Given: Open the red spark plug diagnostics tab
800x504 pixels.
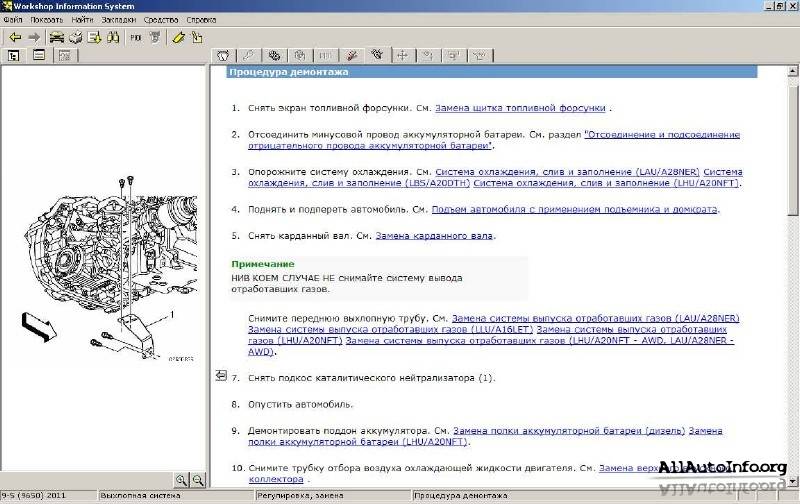Looking at the screenshot, I should 352,55.
